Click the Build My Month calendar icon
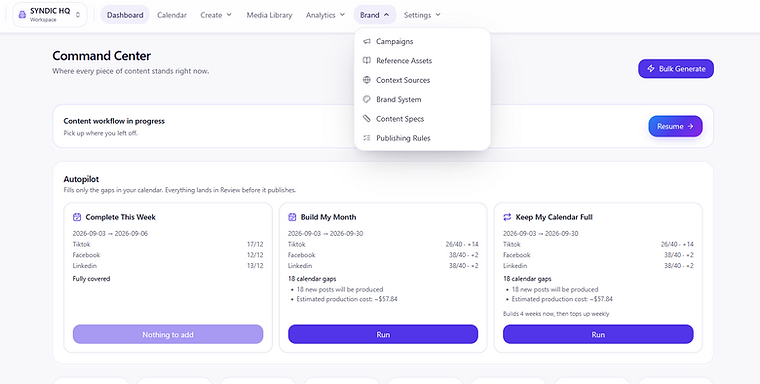 click(292, 217)
